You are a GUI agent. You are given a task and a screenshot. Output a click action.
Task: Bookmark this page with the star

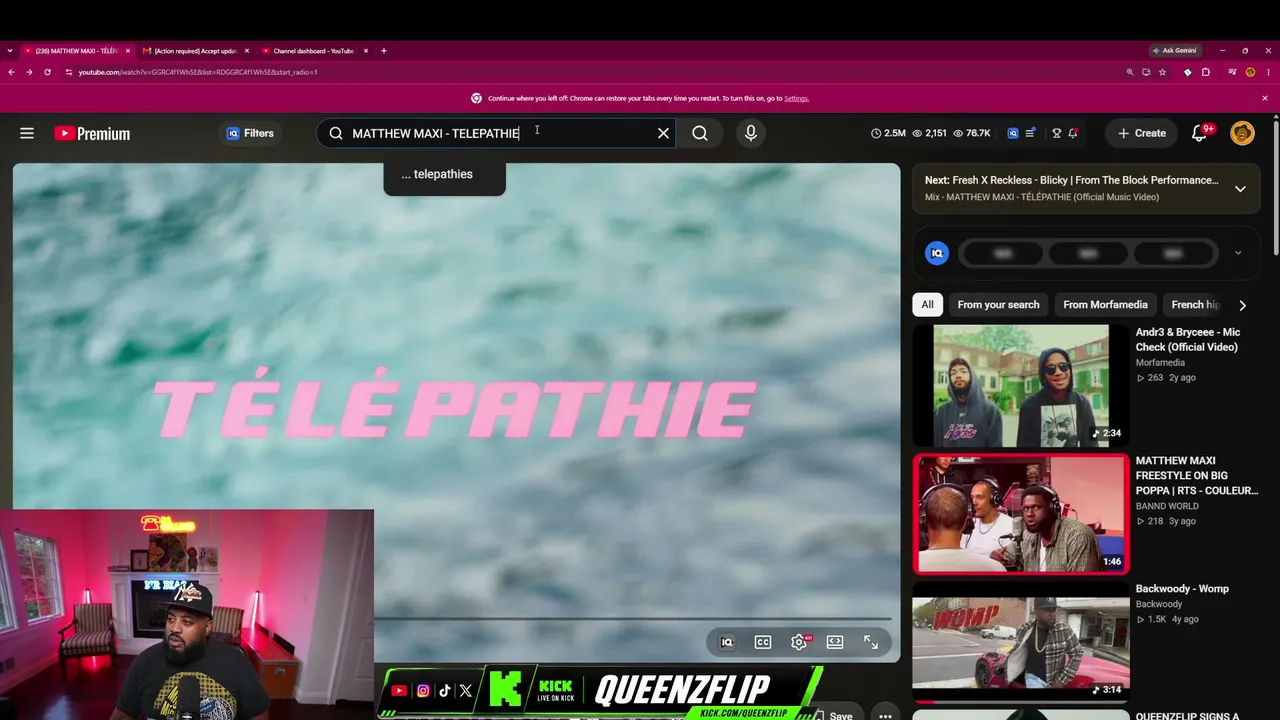1162,72
